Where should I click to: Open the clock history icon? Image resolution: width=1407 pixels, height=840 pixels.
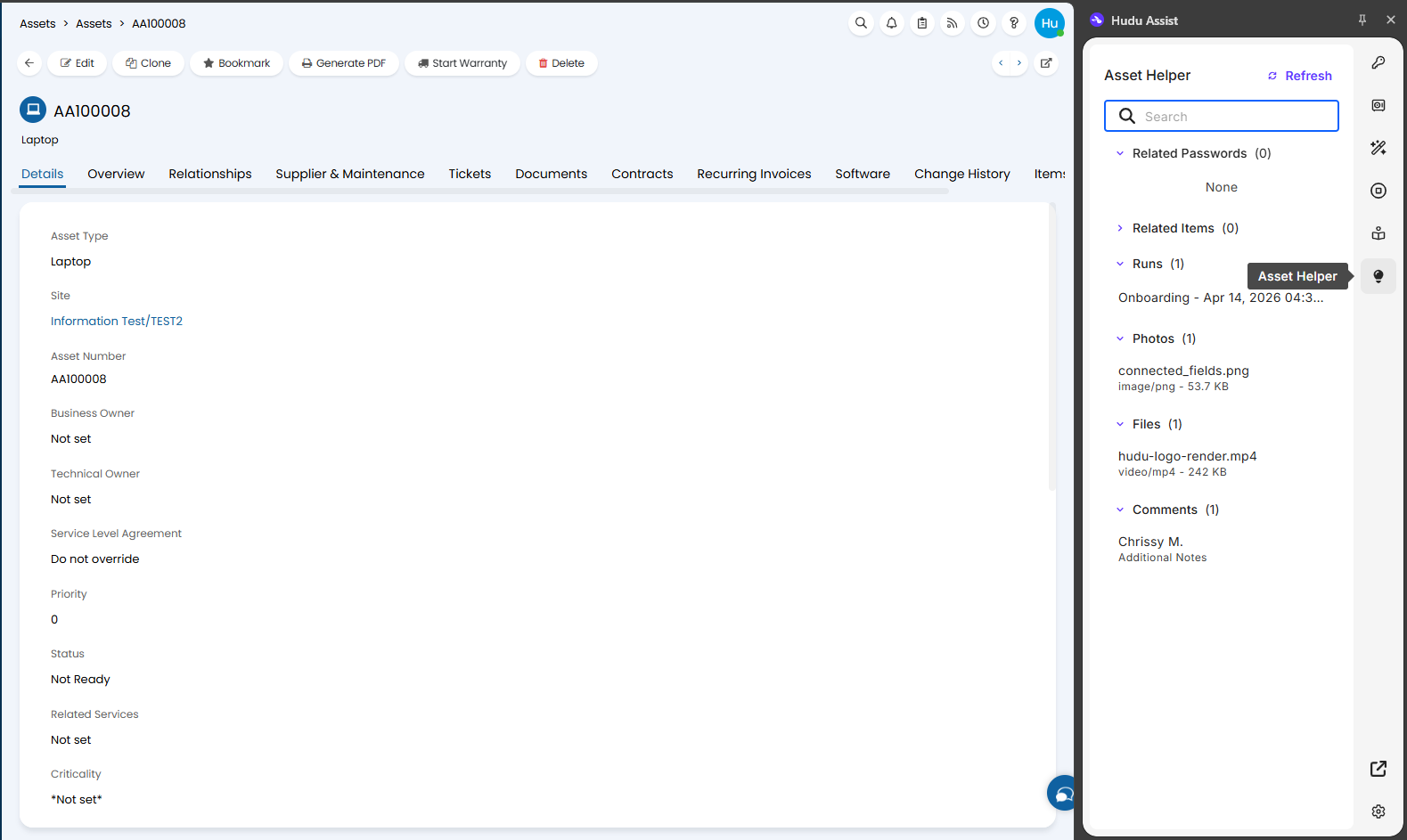(983, 23)
